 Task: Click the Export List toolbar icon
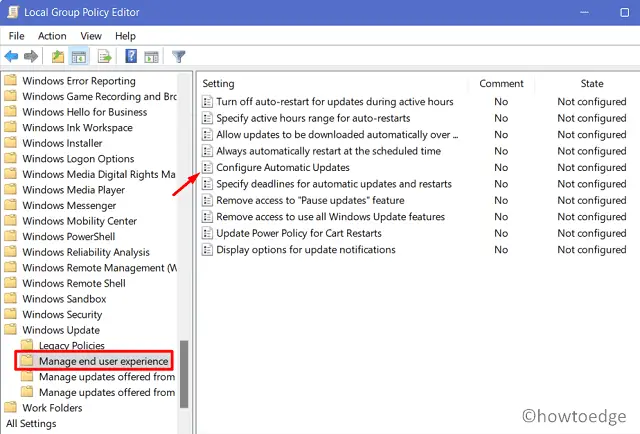(104, 56)
